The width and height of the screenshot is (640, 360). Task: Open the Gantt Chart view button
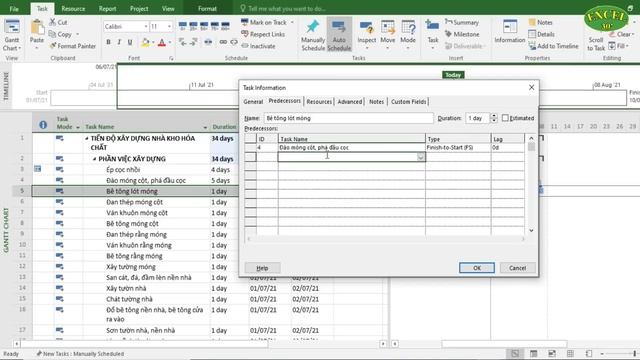[12, 36]
